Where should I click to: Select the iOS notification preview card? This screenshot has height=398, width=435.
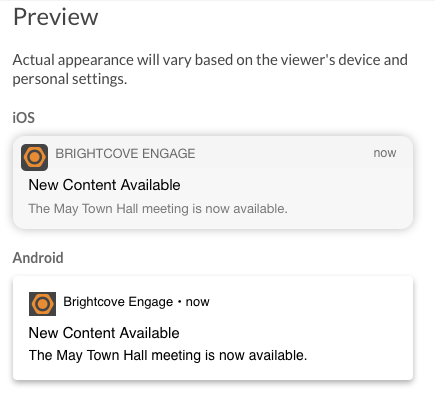[x=213, y=182]
